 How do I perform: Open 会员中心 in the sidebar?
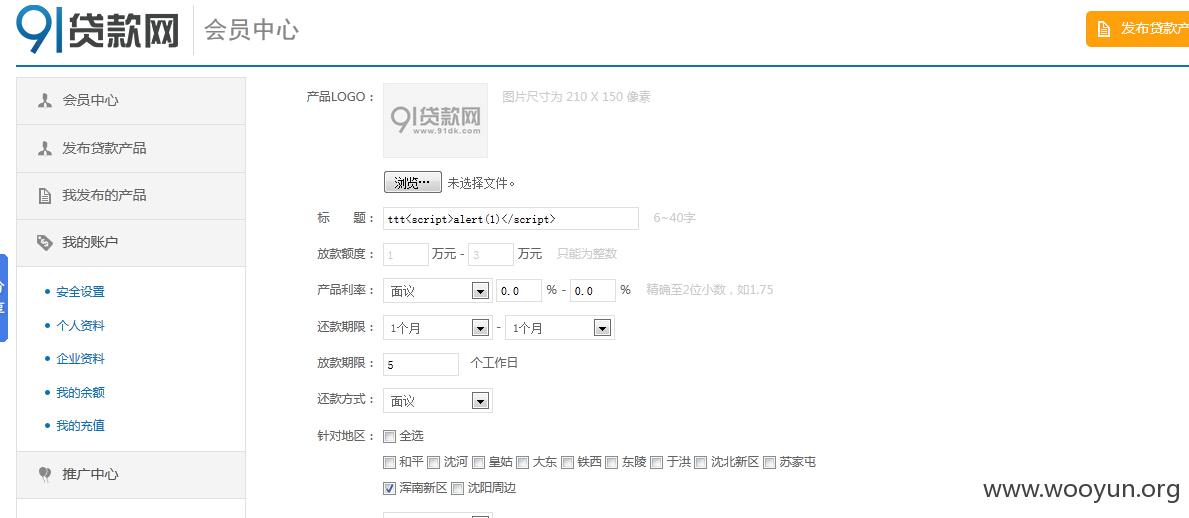(131, 100)
